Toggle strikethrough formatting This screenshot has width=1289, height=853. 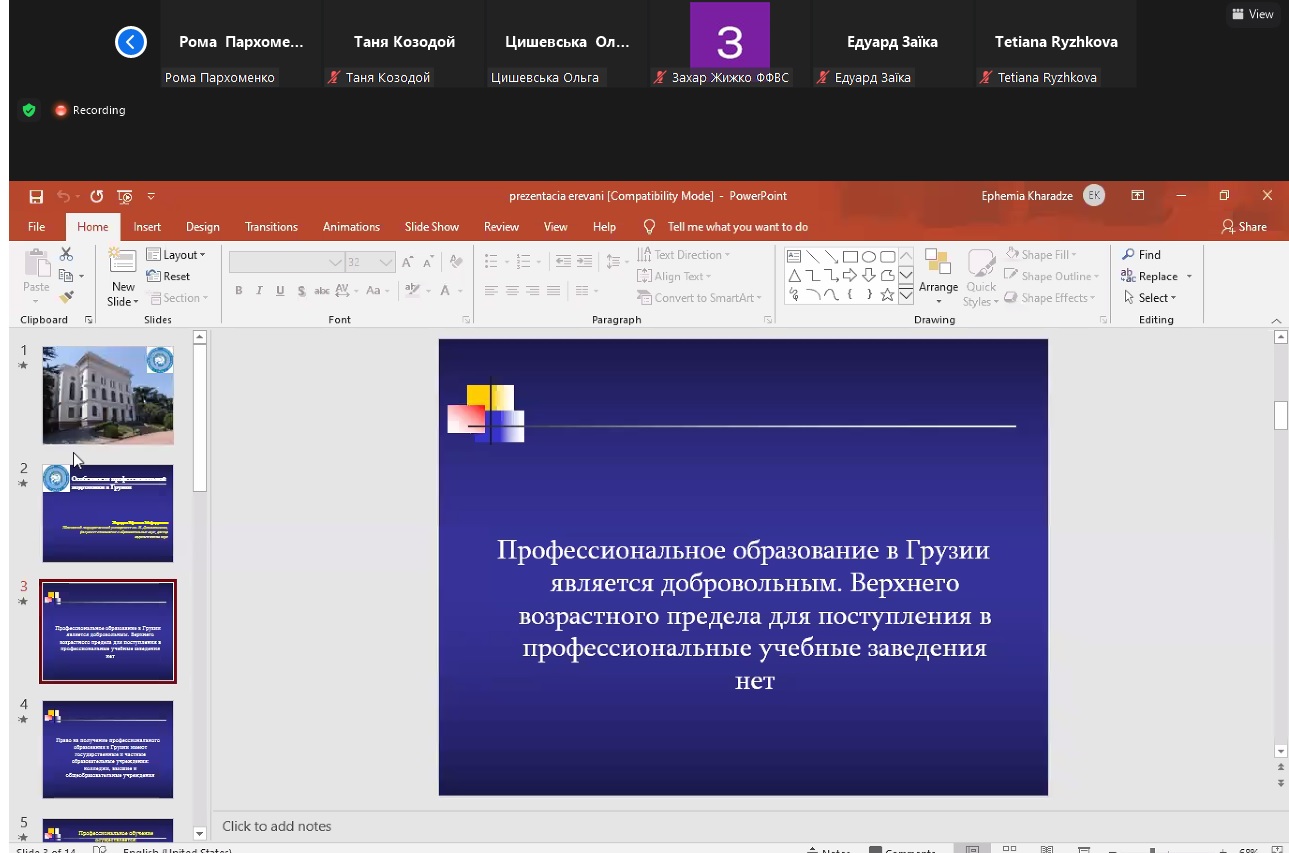[x=322, y=291]
